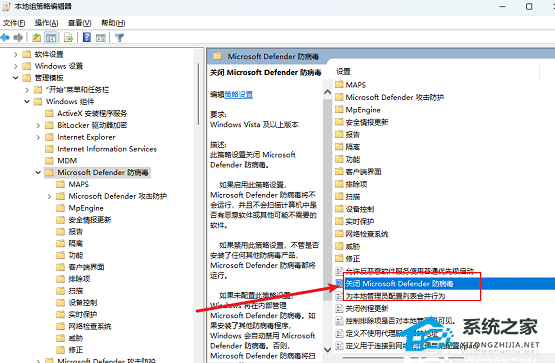Open 排除项 folder in settings list
The width and height of the screenshot is (555, 363).
click(356, 184)
